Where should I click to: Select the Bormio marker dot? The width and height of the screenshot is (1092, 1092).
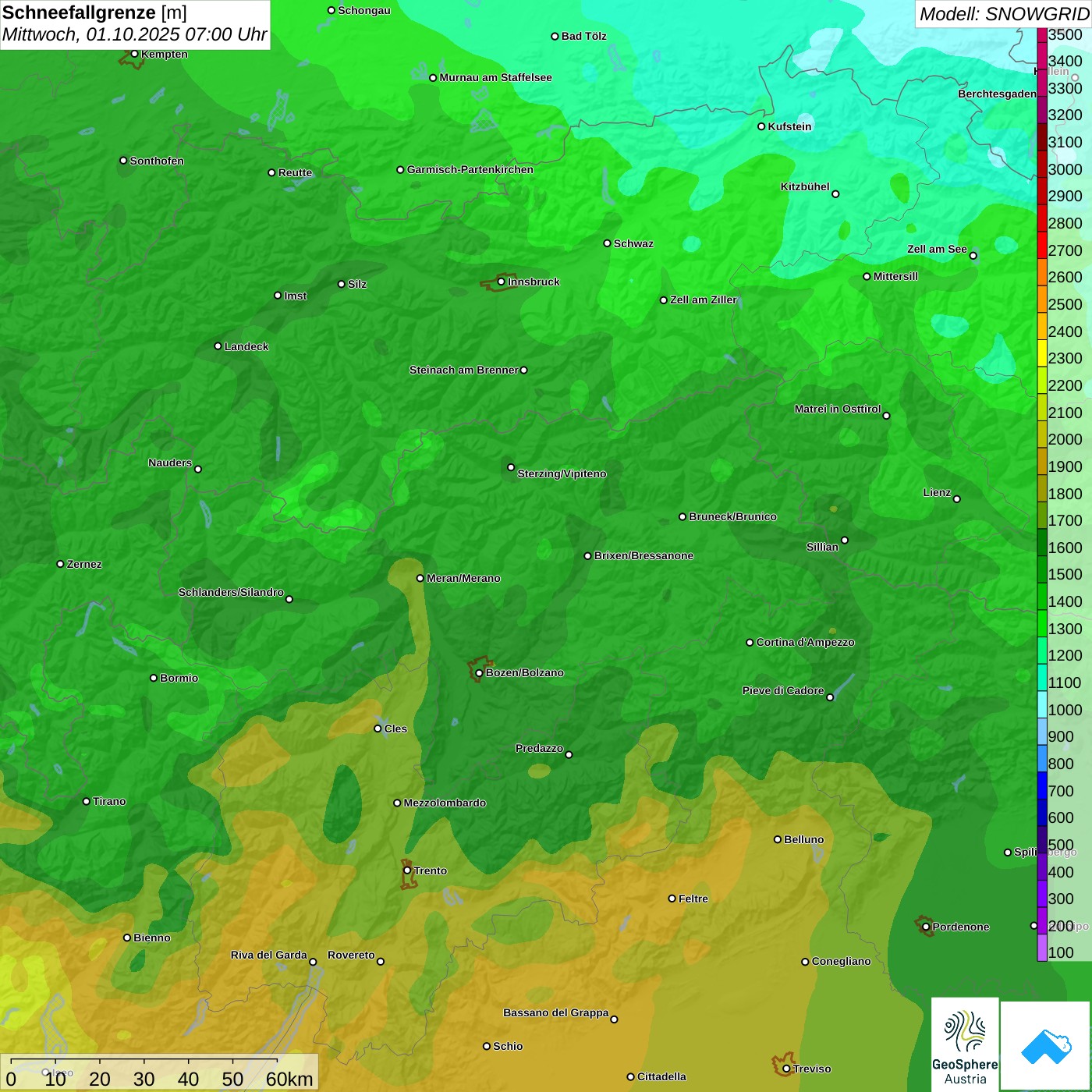pos(154,678)
